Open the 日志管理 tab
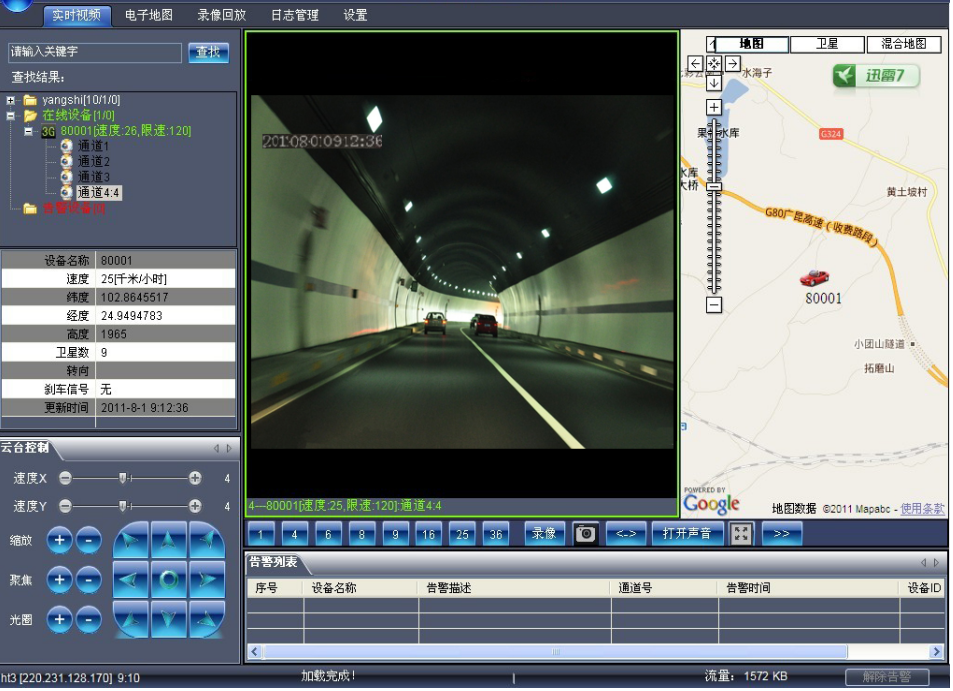 (x=294, y=15)
